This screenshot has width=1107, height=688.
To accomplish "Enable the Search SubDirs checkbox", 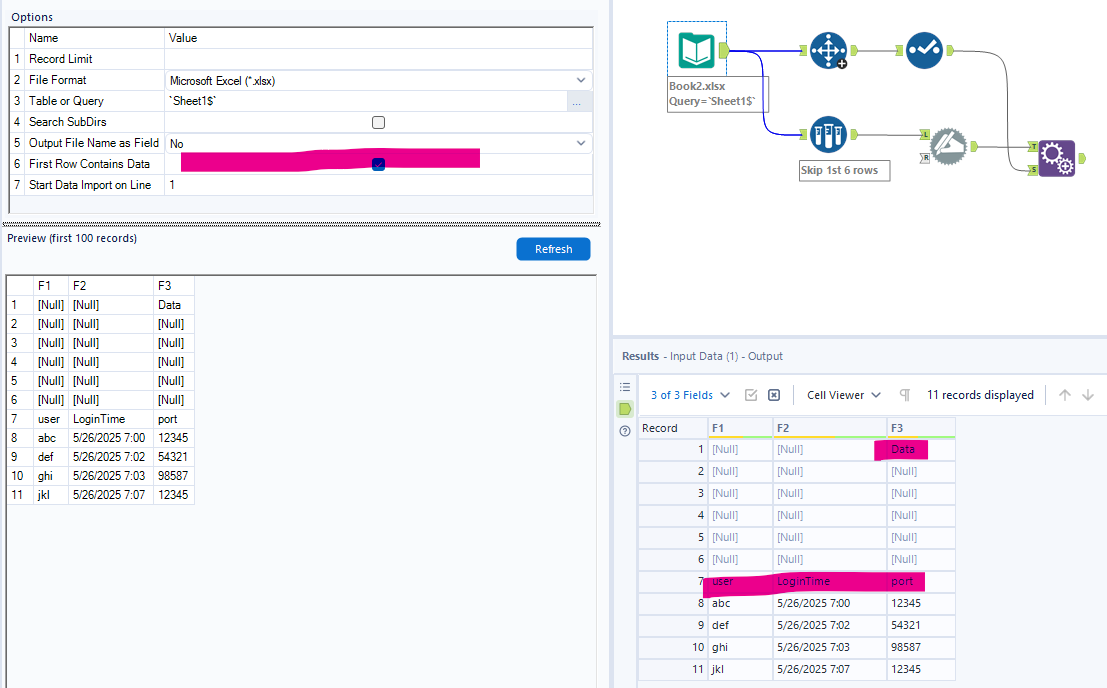I will pos(378,121).
